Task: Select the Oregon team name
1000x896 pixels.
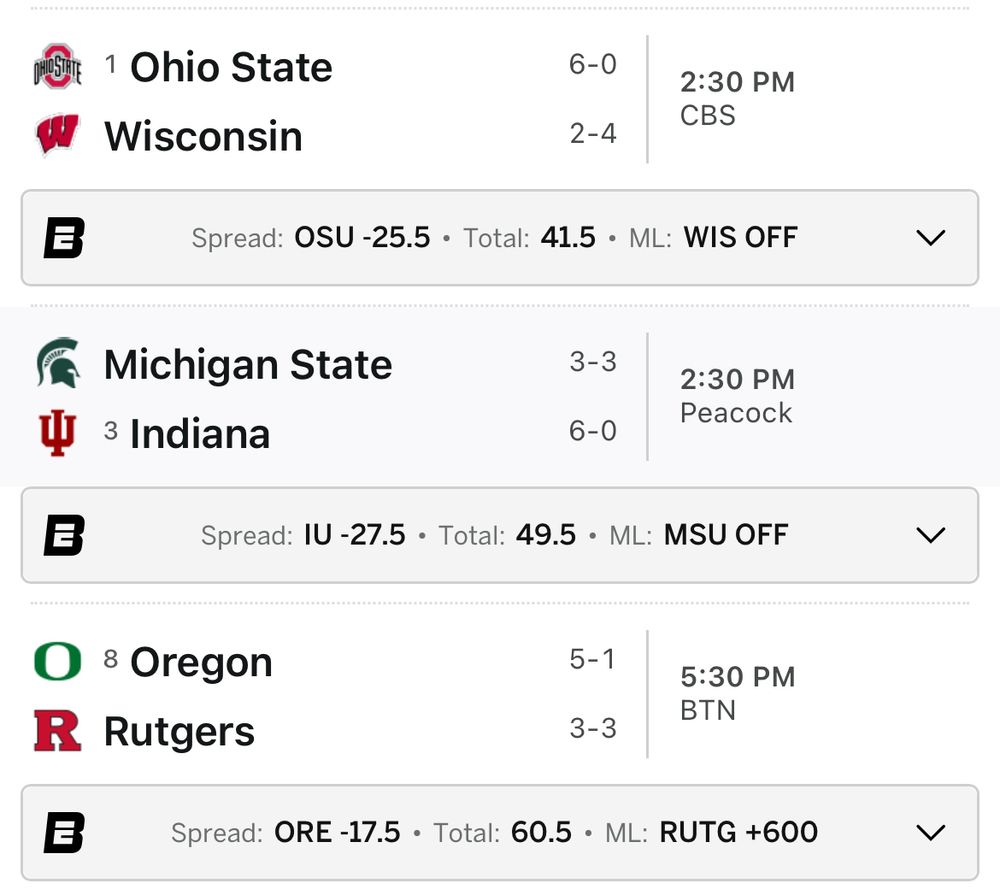Action: [x=201, y=662]
